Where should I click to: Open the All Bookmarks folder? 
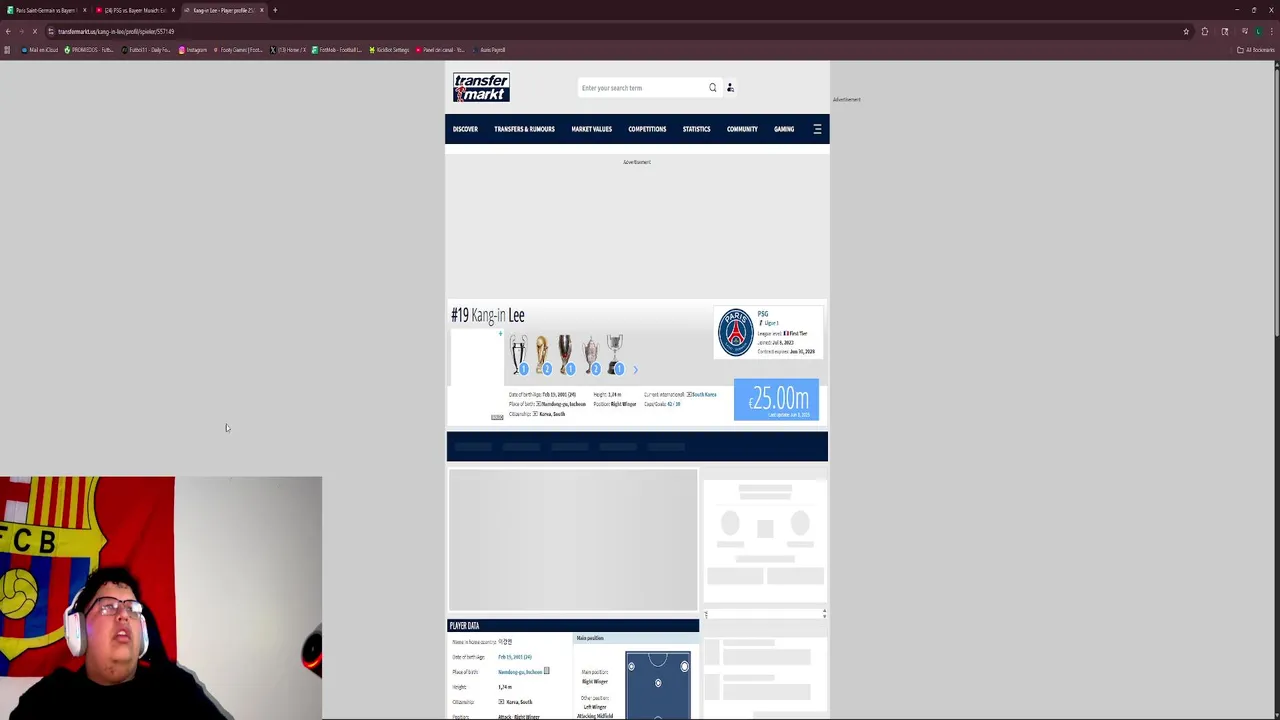point(1256,50)
